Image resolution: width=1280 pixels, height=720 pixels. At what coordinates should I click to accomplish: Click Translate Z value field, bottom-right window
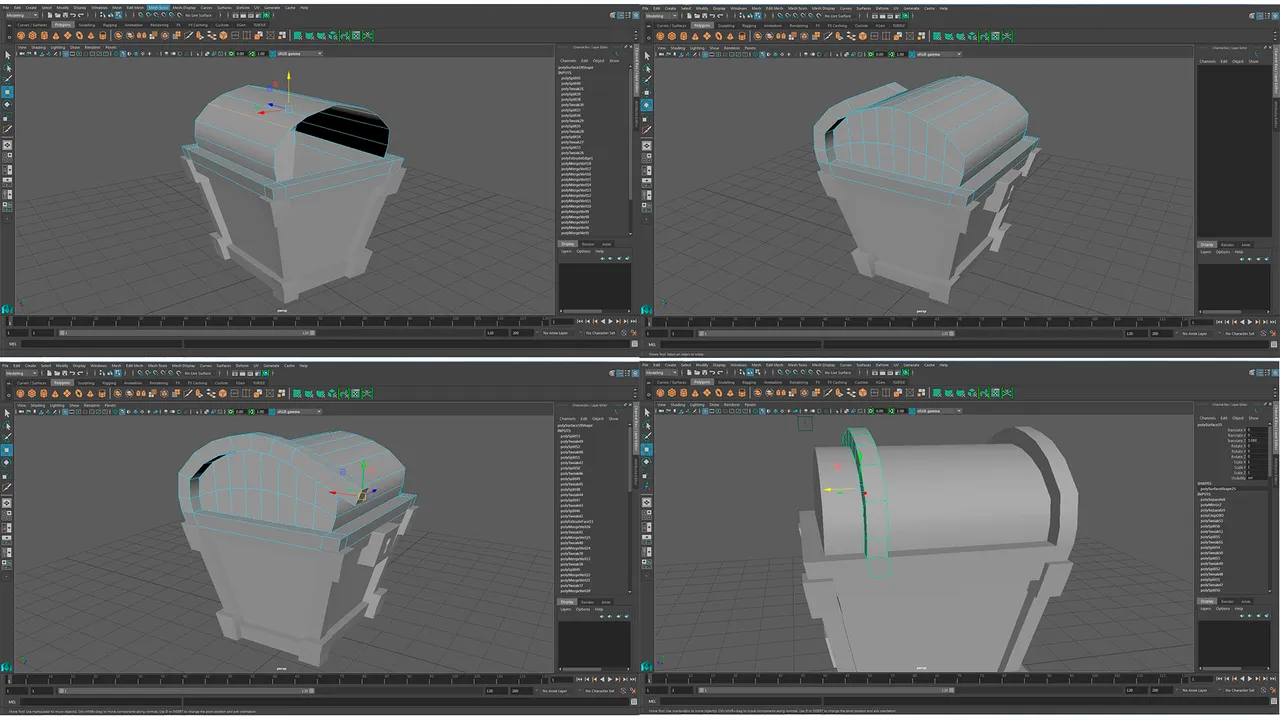click(x=1259, y=441)
